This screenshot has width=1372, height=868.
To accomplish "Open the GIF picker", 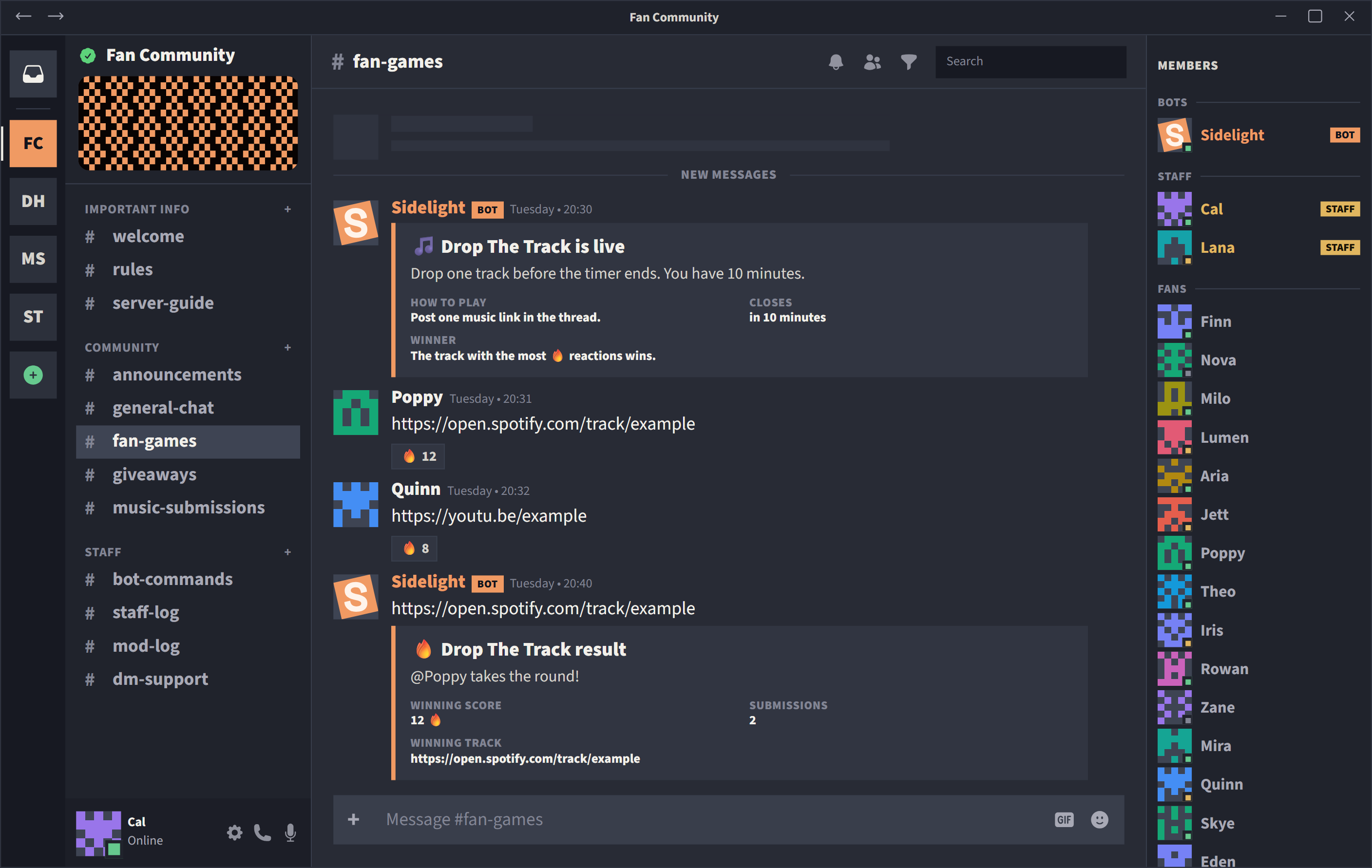I will point(1064,820).
